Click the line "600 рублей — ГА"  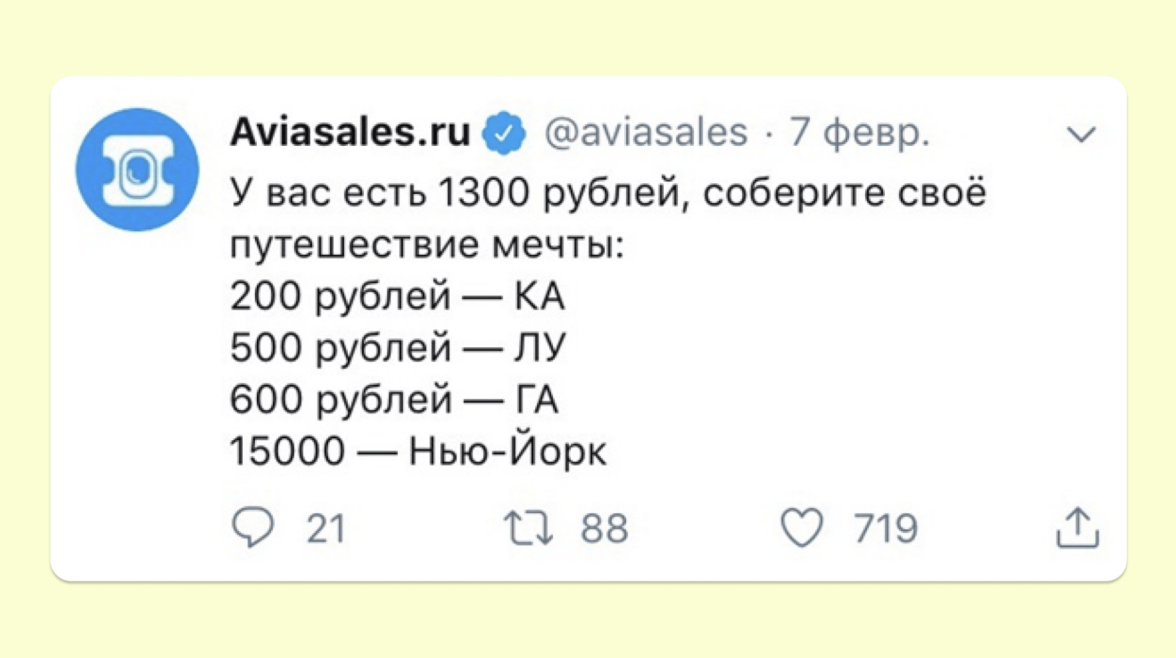click(394, 401)
